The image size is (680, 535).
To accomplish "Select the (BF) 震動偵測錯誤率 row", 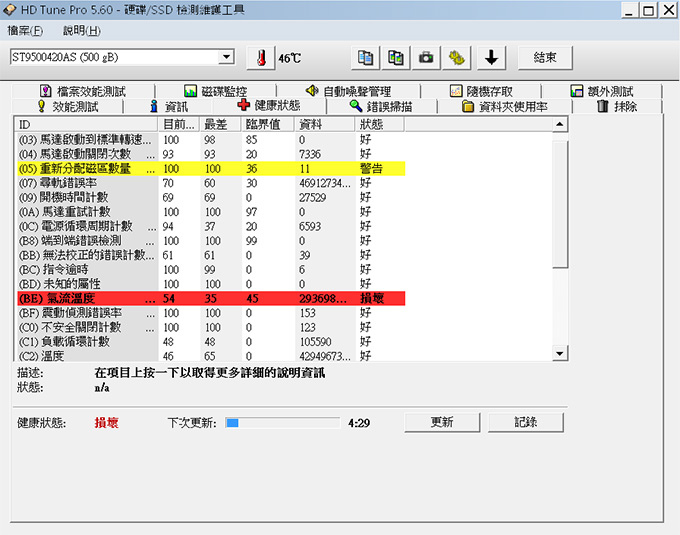I will tap(211, 313).
